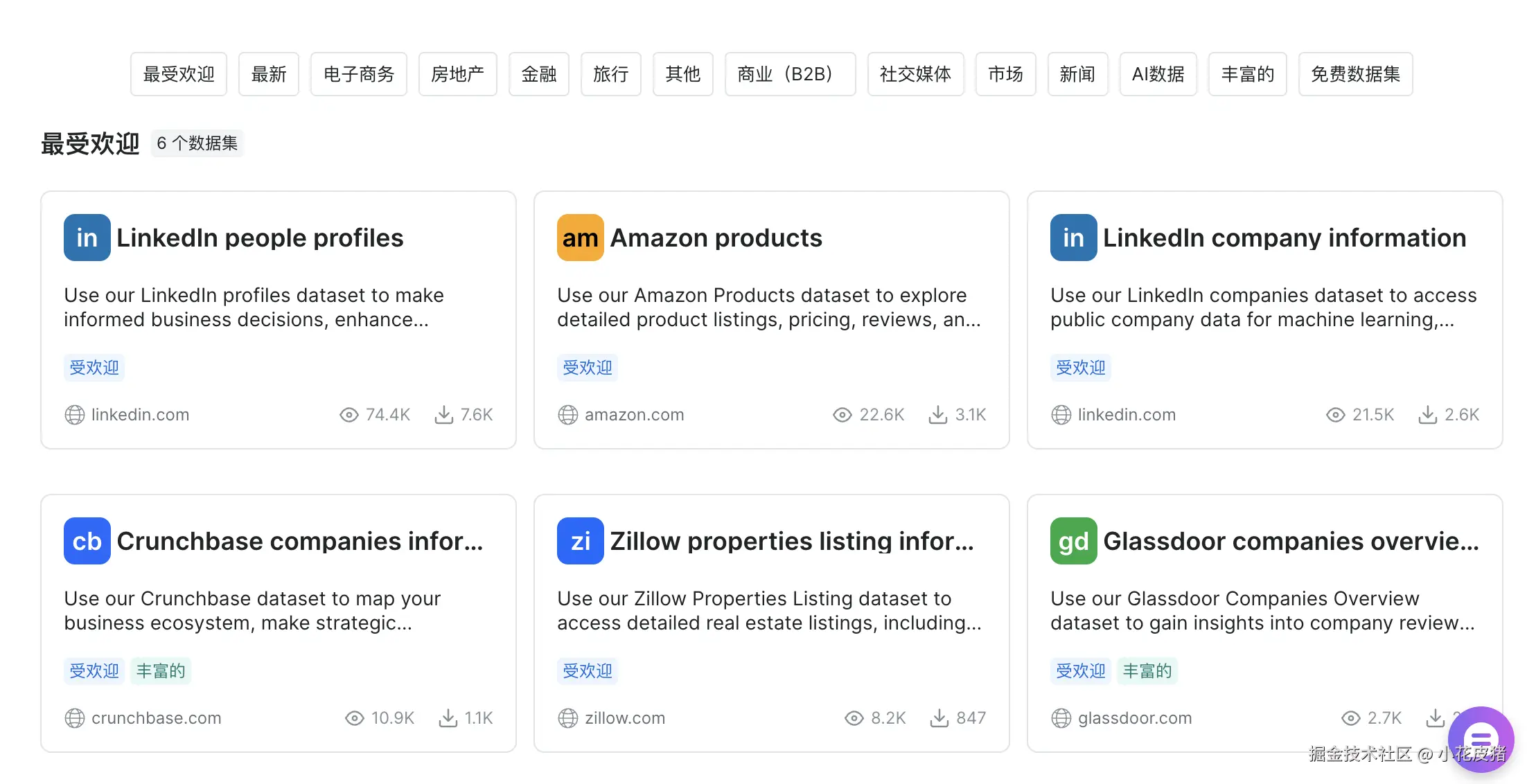Click the Crunchbase cb logo icon

87,541
